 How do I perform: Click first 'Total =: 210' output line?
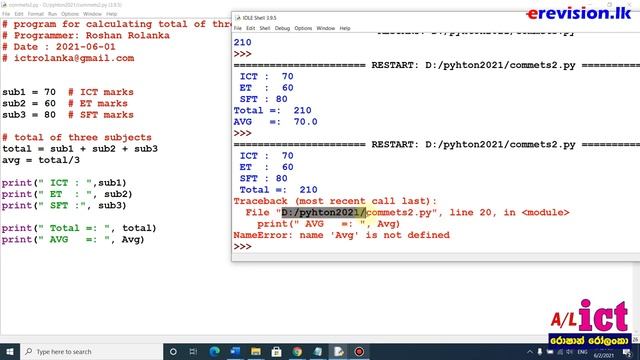[272, 110]
